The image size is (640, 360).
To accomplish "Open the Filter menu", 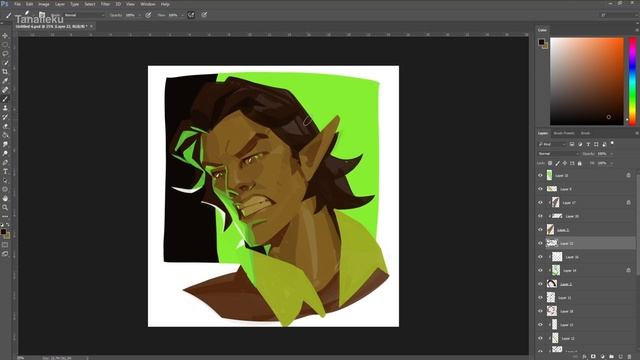I will (x=105, y=4).
